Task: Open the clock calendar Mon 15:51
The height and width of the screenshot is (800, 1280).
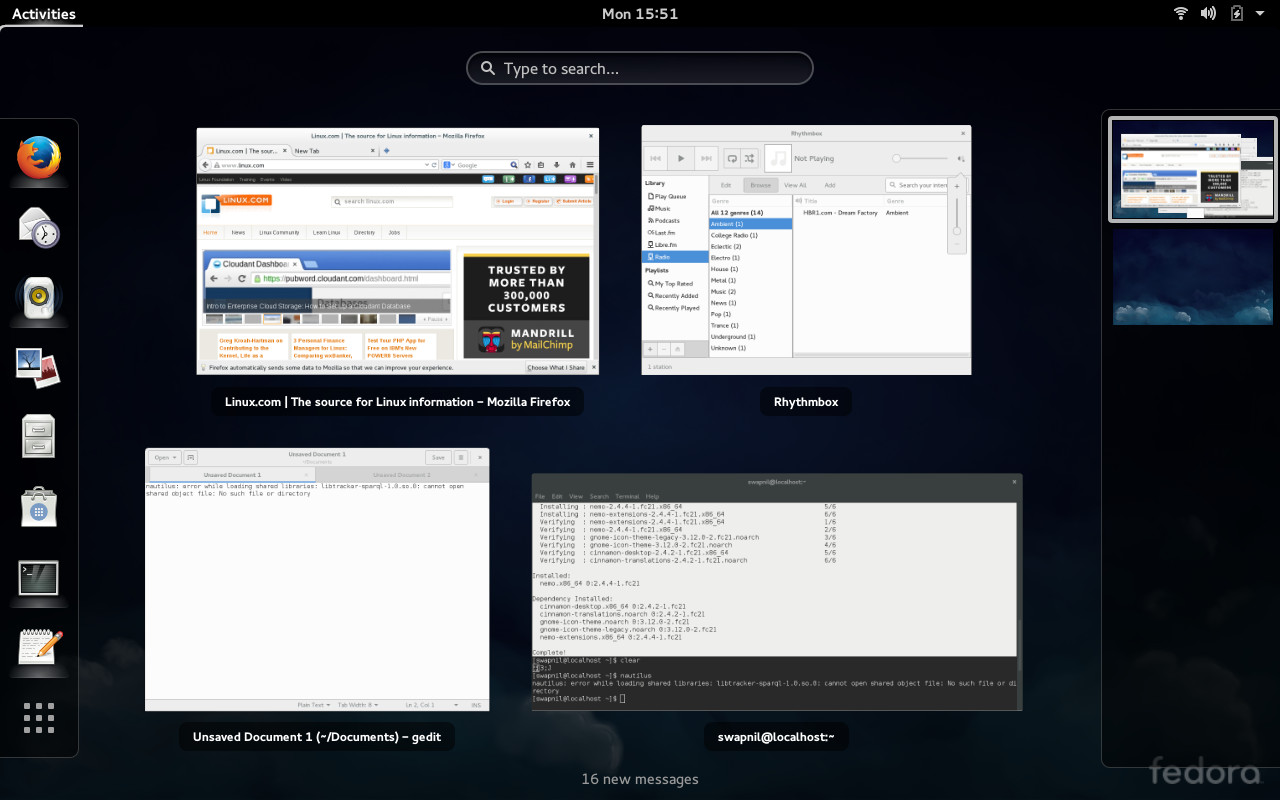Action: (640, 14)
